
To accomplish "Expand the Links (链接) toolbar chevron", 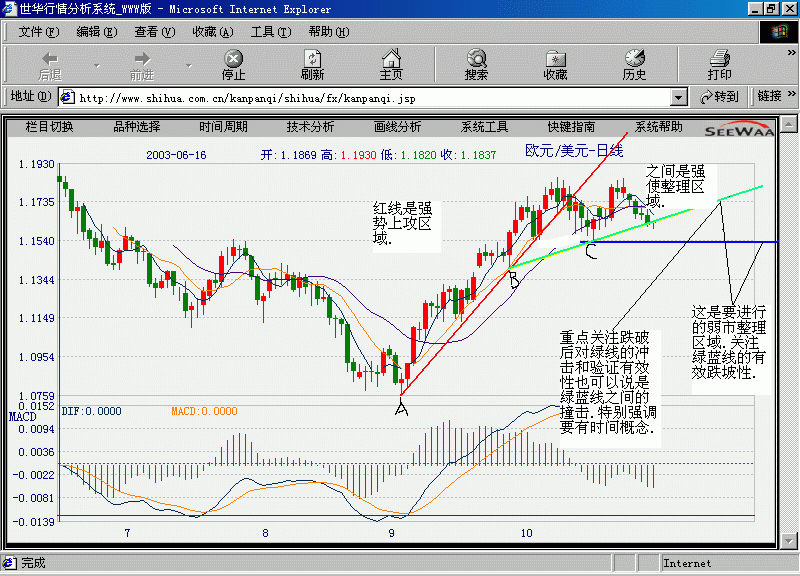I will pyautogui.click(x=791, y=94).
